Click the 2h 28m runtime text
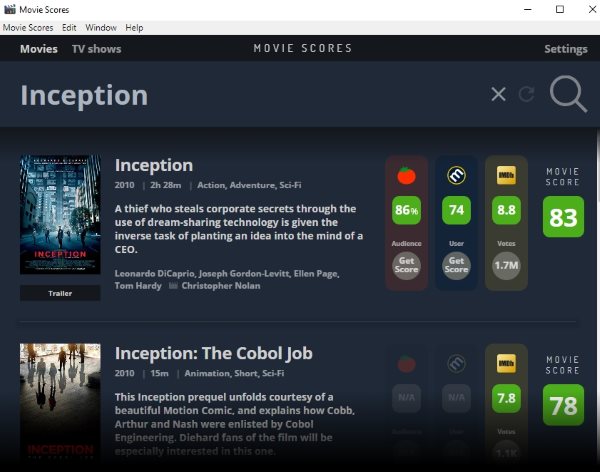 click(x=165, y=185)
